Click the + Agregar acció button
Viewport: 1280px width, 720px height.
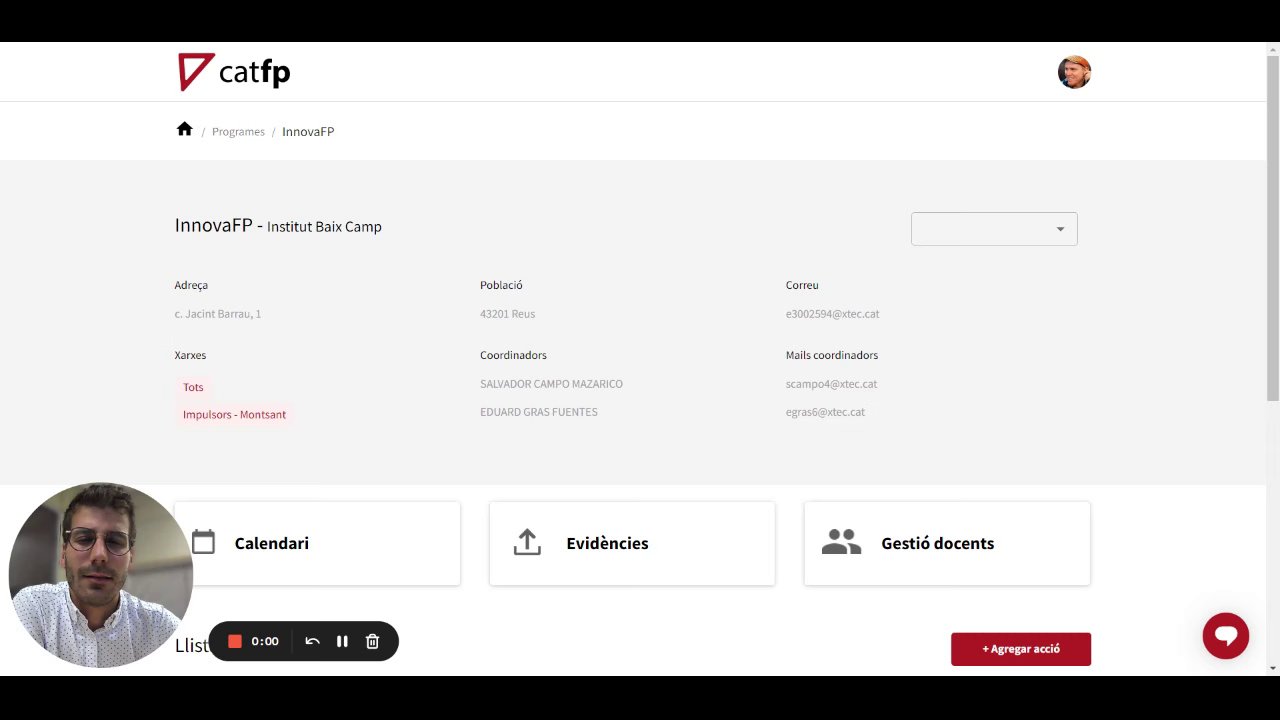coord(1021,649)
